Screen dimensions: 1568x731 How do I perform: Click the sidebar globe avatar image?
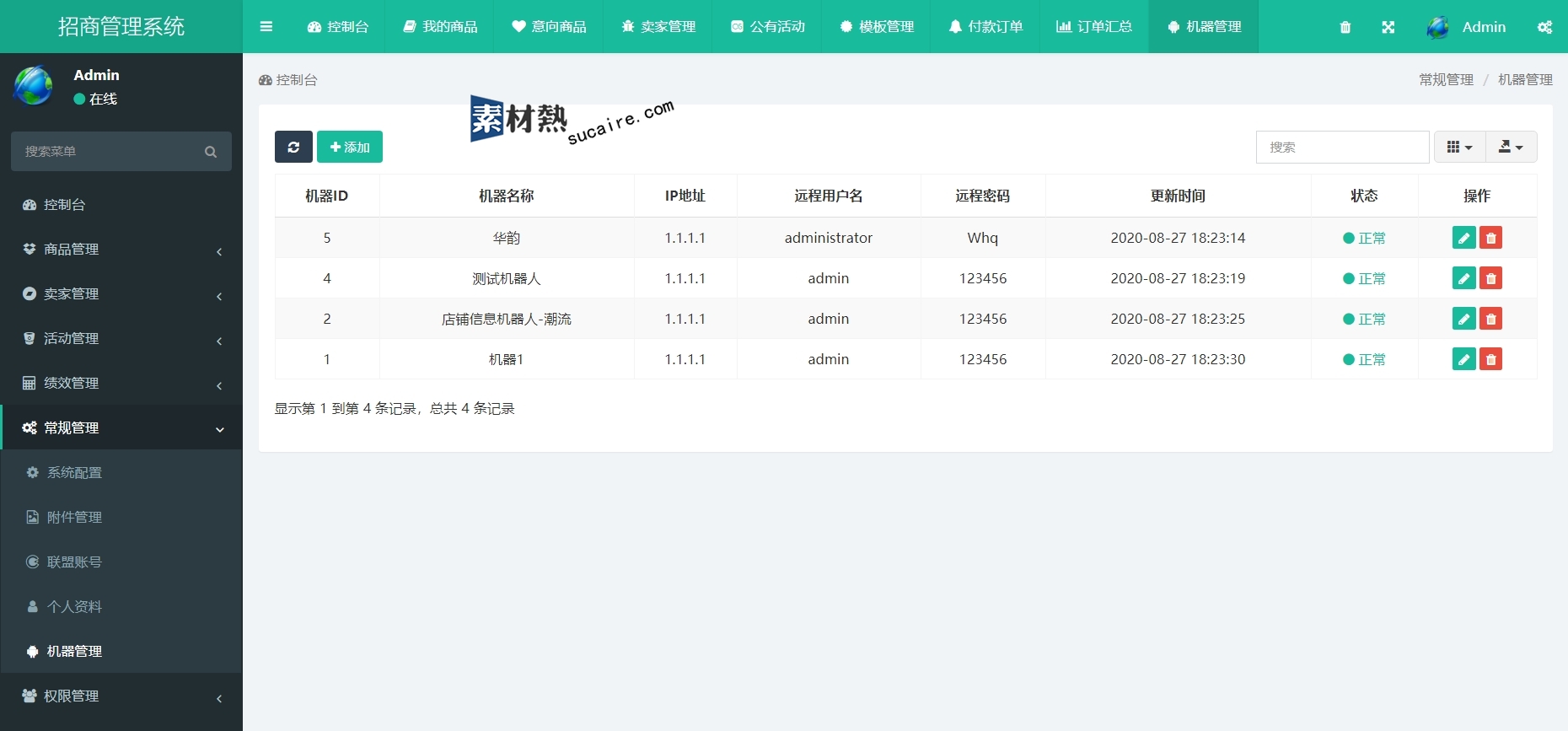34,86
